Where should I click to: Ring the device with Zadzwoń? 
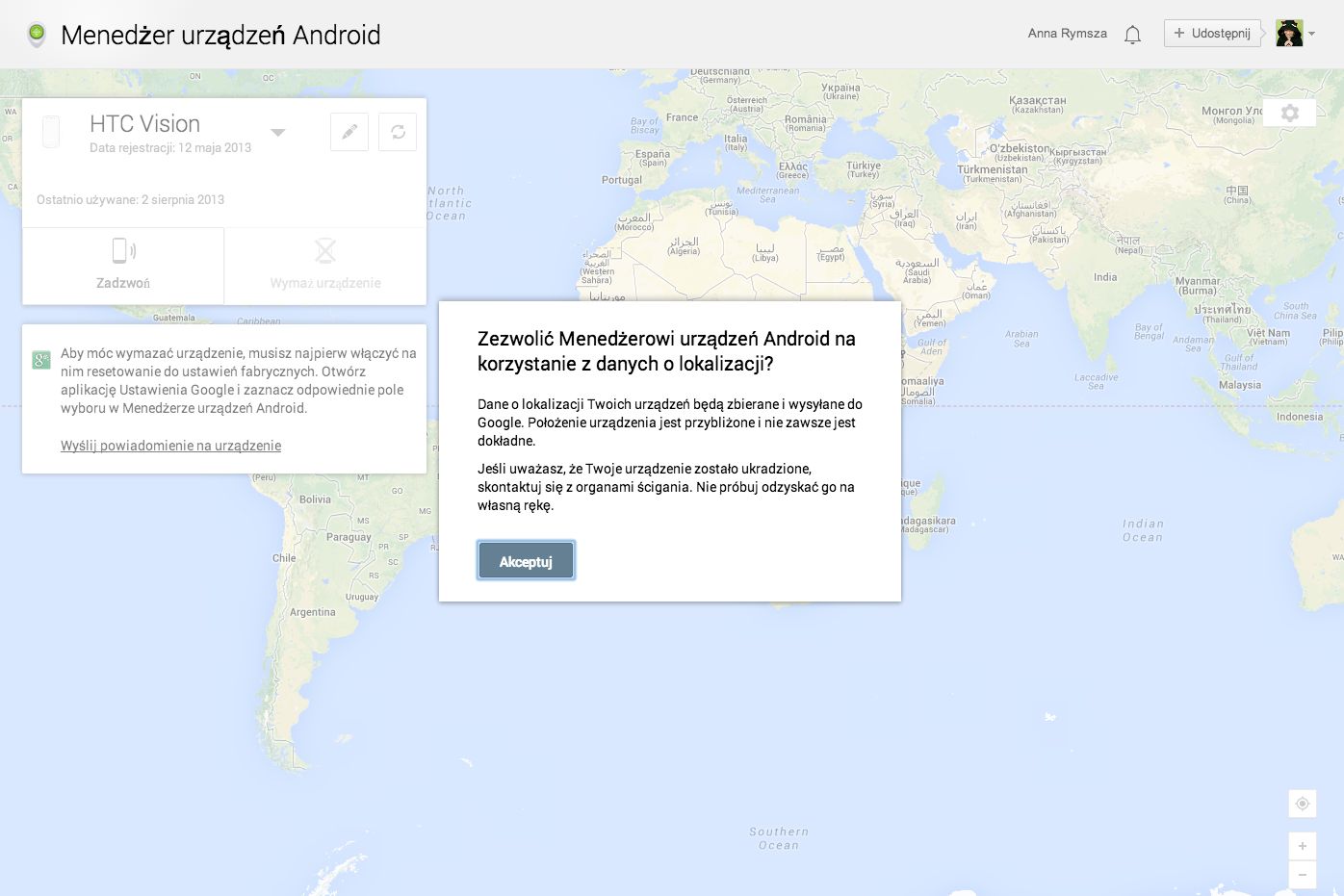tap(123, 266)
